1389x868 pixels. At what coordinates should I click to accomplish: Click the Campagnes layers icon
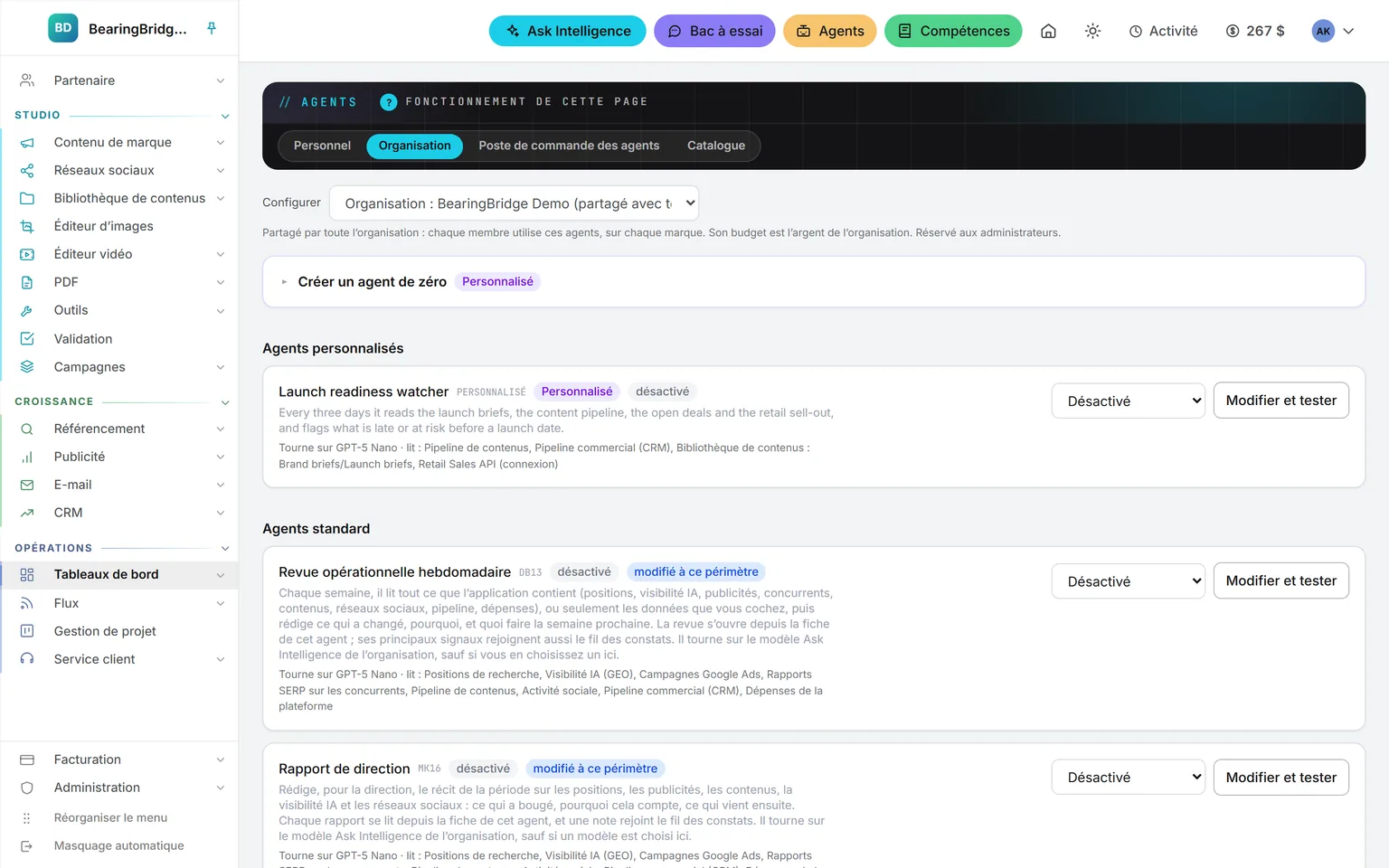click(27, 367)
